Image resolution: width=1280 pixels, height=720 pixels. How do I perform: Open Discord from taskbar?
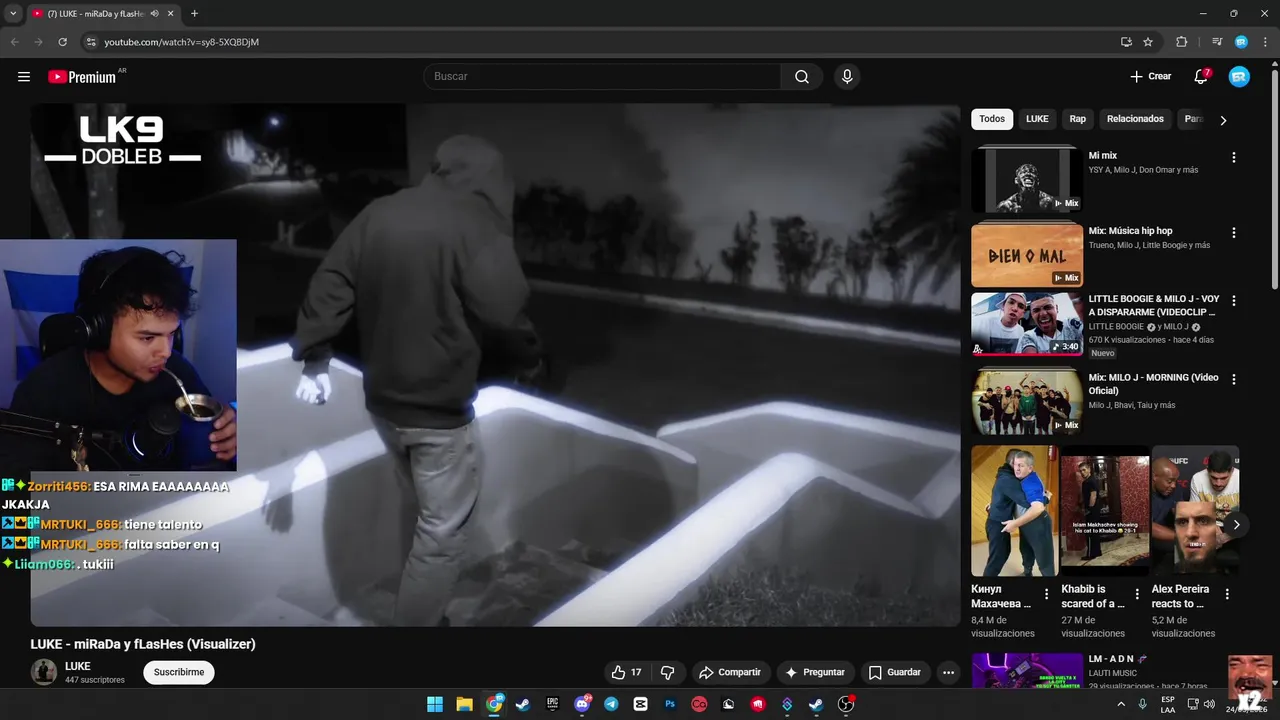[582, 704]
